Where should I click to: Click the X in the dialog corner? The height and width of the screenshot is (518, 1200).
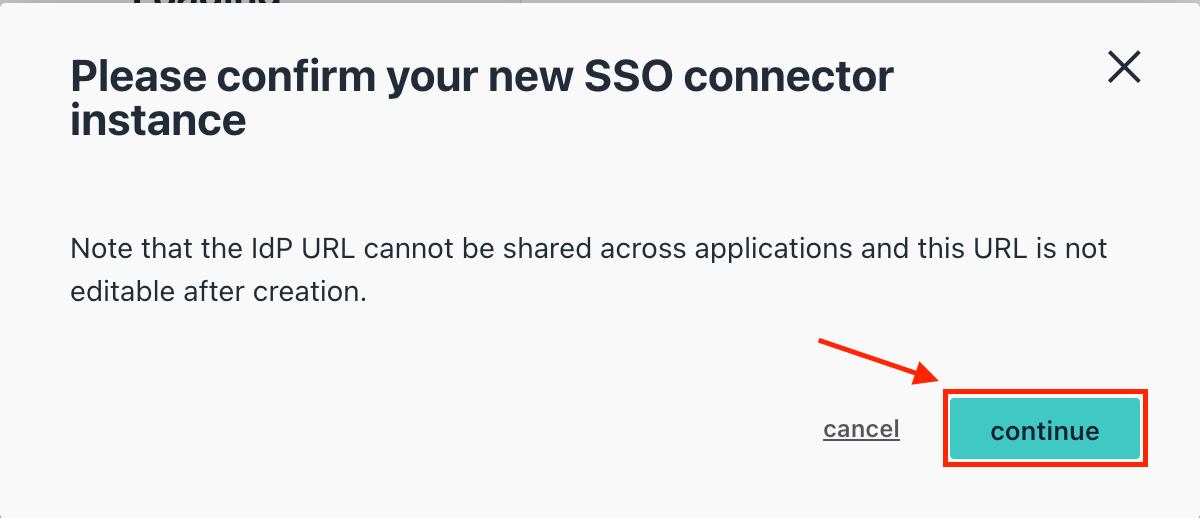[1125, 67]
